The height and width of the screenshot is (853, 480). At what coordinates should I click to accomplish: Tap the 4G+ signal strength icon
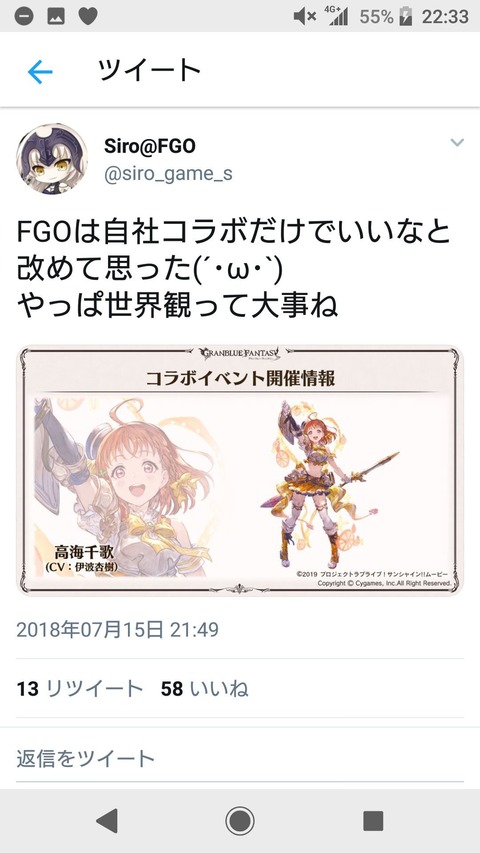pyautogui.click(x=336, y=16)
